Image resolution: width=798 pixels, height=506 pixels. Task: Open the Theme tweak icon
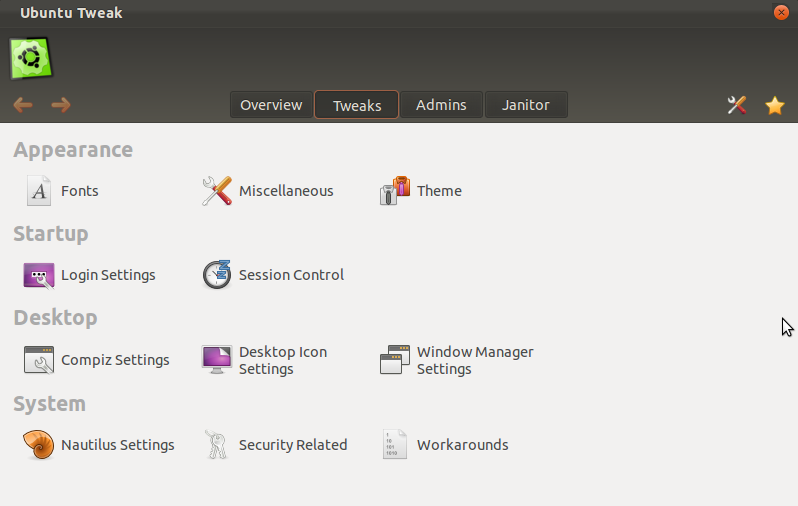coord(395,191)
